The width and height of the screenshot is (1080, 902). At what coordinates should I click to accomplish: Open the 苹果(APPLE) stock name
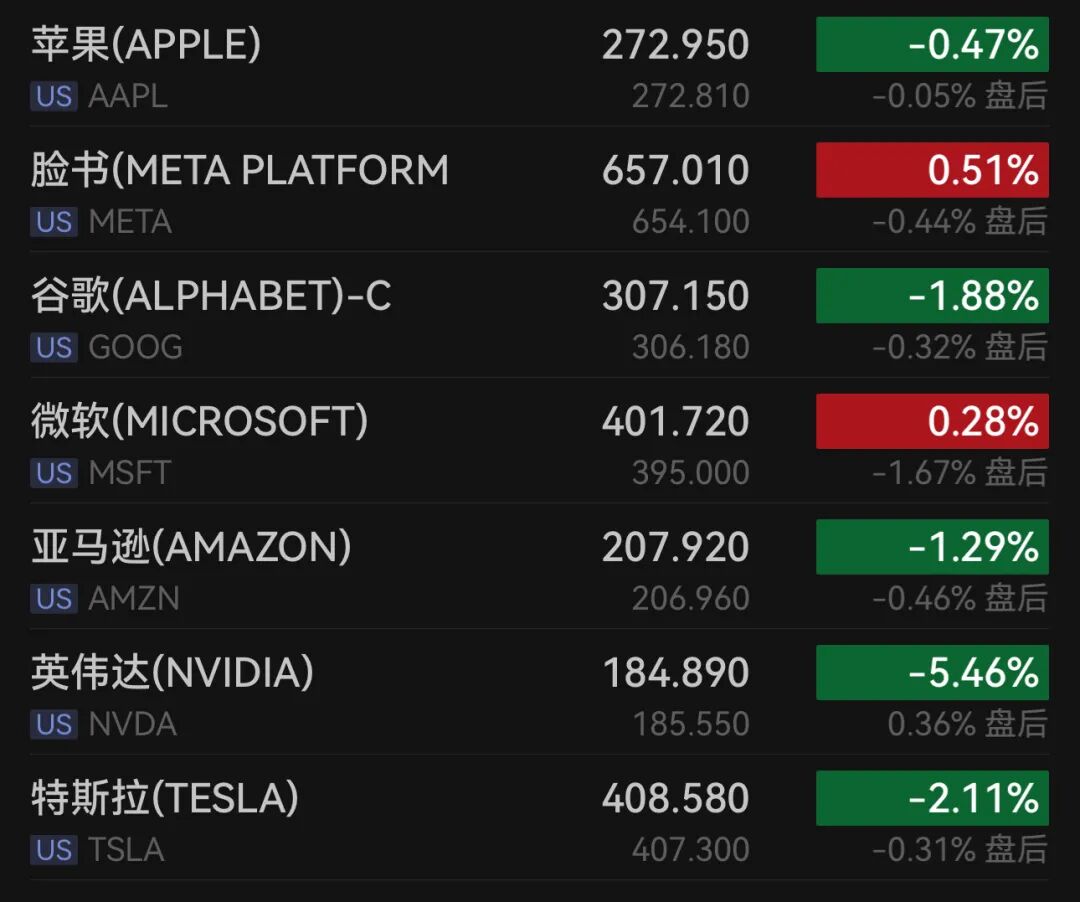pos(146,45)
